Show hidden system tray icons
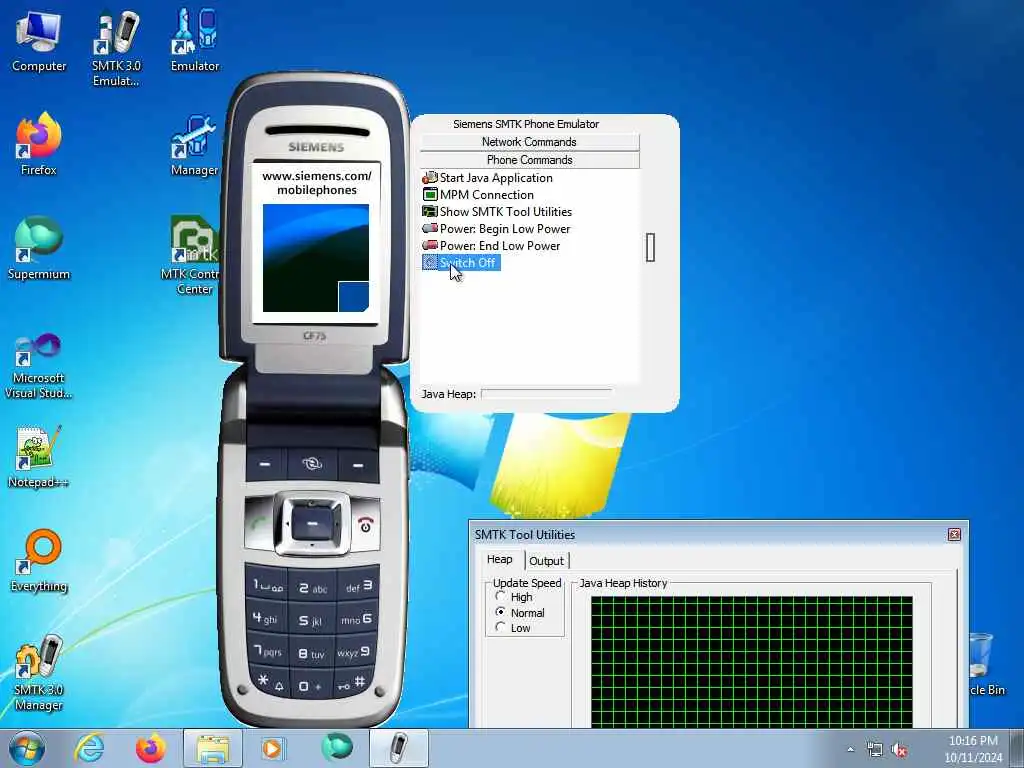The width and height of the screenshot is (1024, 768). coord(851,750)
